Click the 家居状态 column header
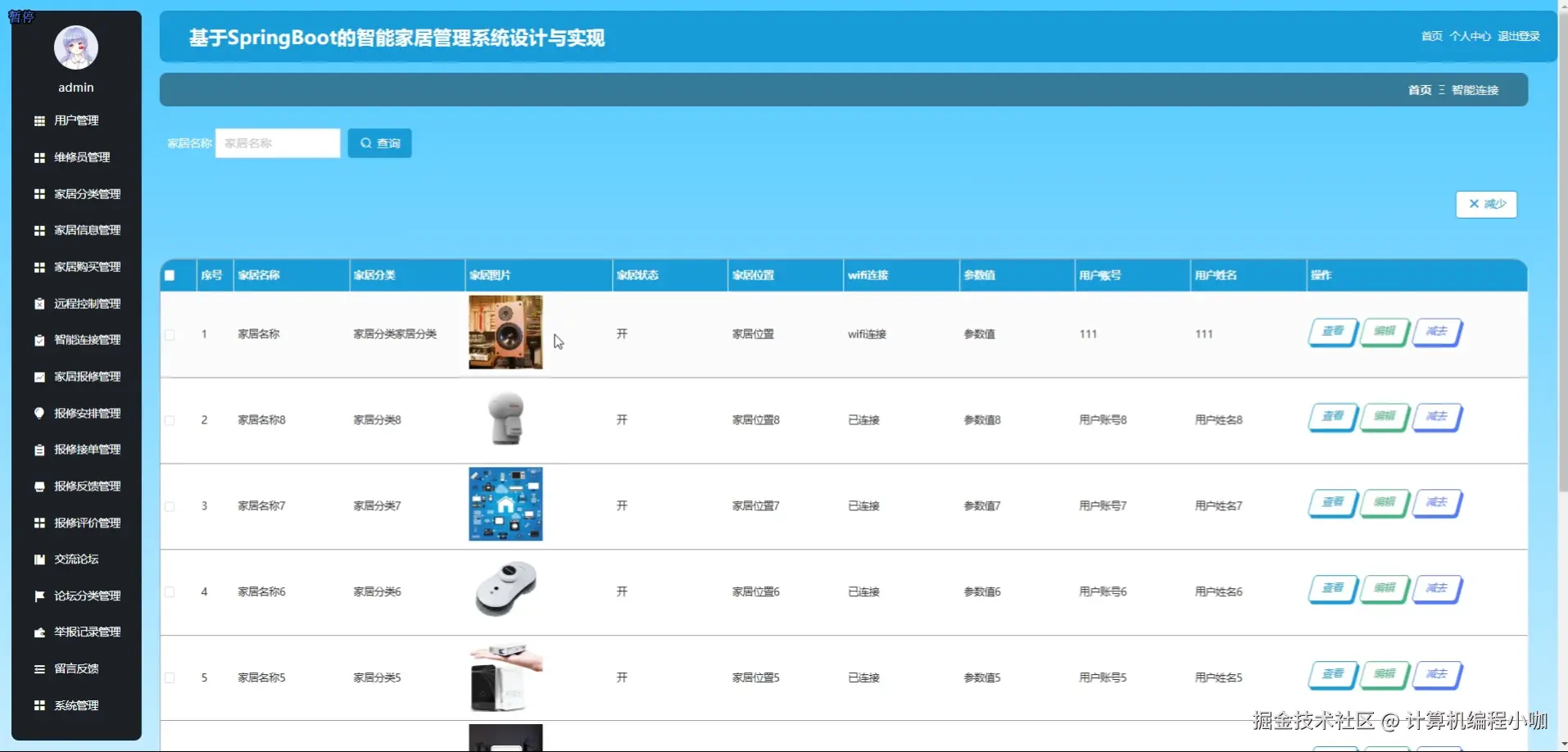This screenshot has height=752, width=1568. click(637, 275)
